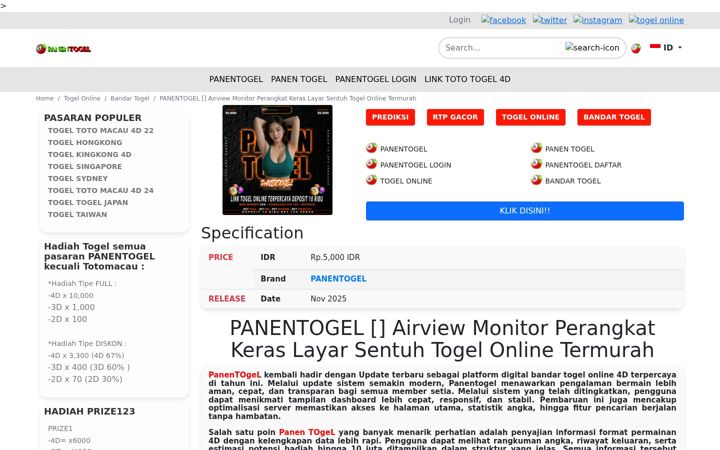720x450 pixels.
Task: Click the Indonesian flag language selector
Action: (x=655, y=46)
